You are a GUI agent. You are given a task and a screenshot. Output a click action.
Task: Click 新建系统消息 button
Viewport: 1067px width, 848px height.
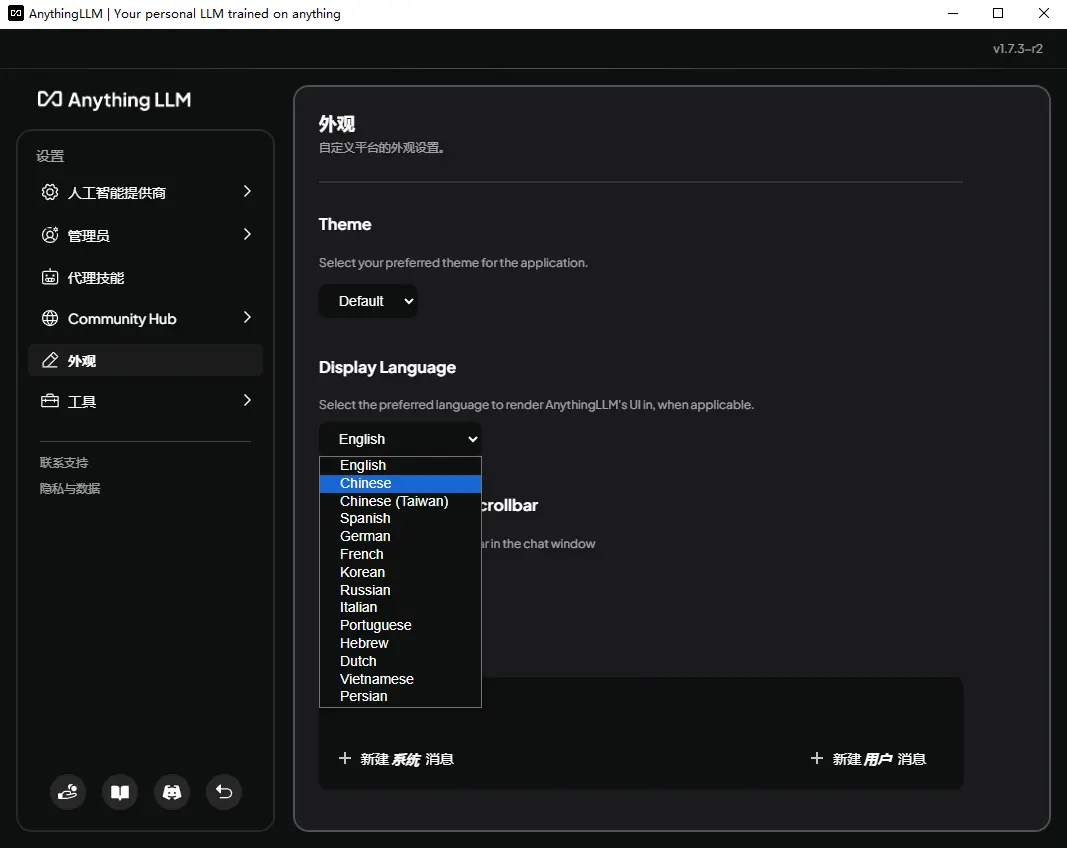point(396,759)
